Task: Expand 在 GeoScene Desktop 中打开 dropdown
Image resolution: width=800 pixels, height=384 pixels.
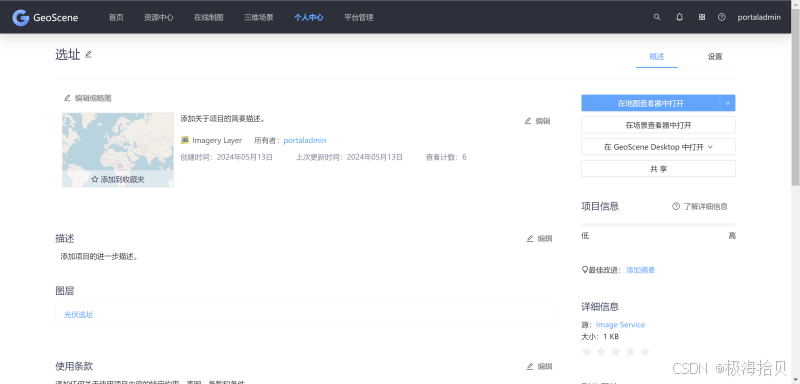Action: [658, 147]
